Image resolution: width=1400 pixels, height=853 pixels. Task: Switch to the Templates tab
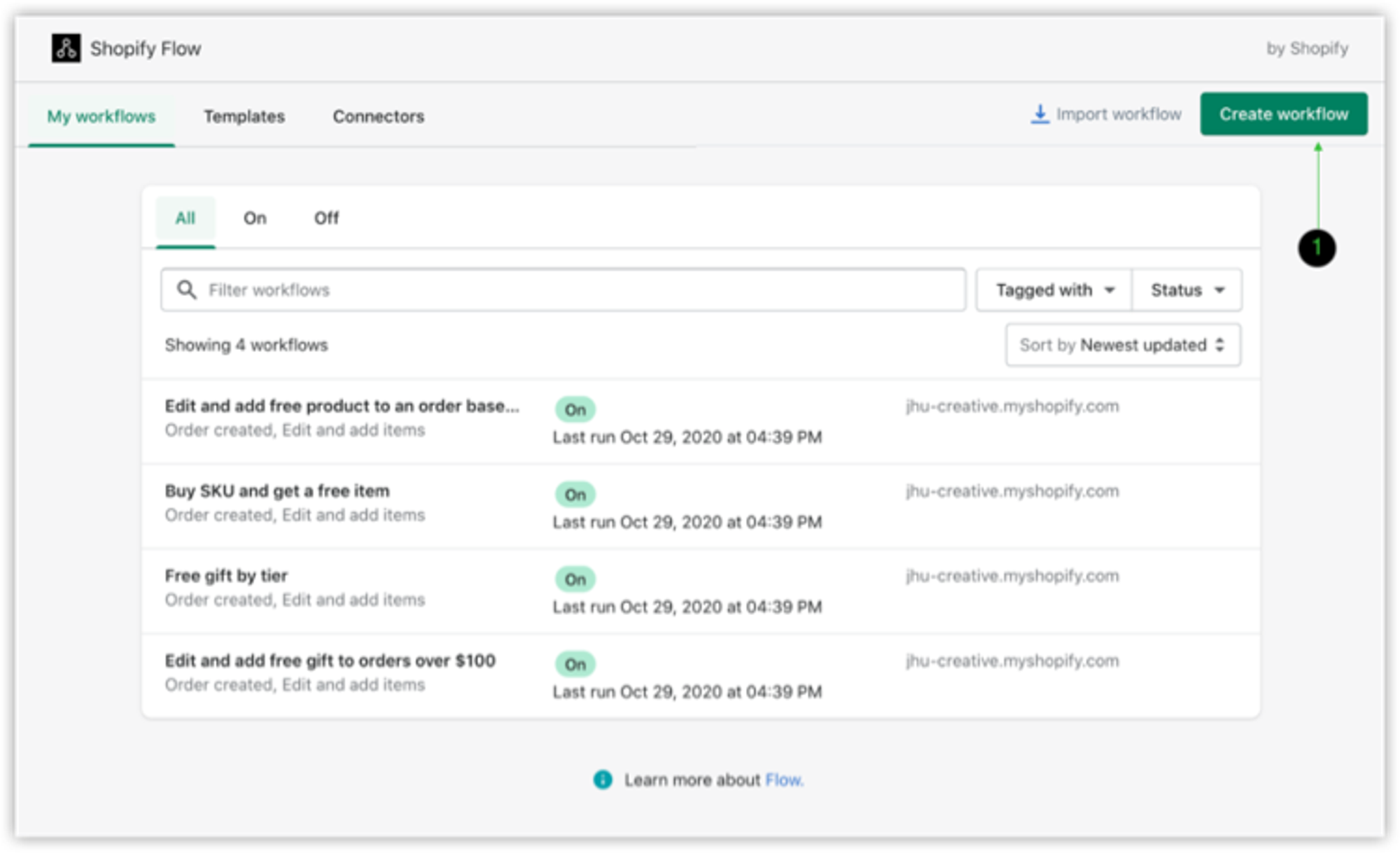tap(244, 116)
